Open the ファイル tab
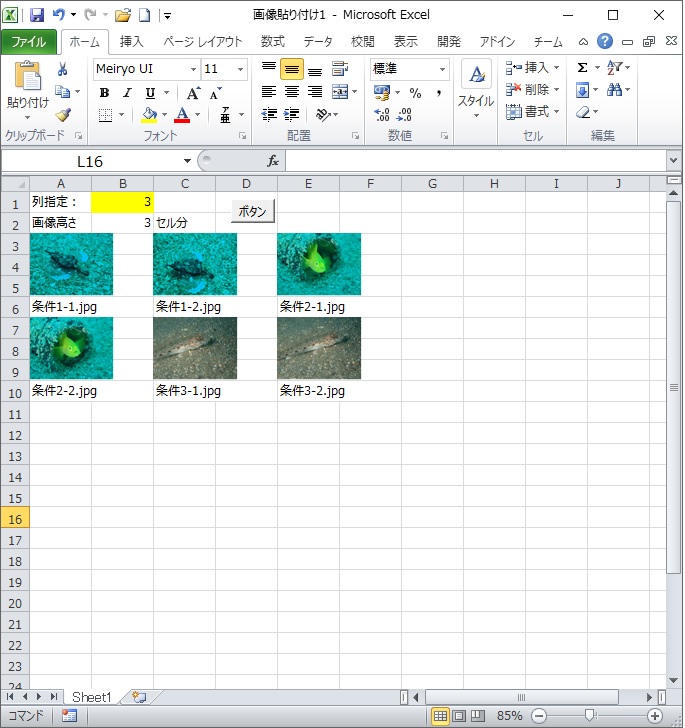This screenshot has height=728, width=685. pyautogui.click(x=29, y=42)
